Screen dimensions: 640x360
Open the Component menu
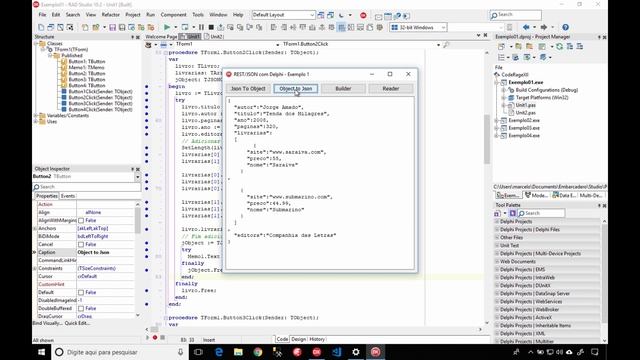[x=173, y=15]
